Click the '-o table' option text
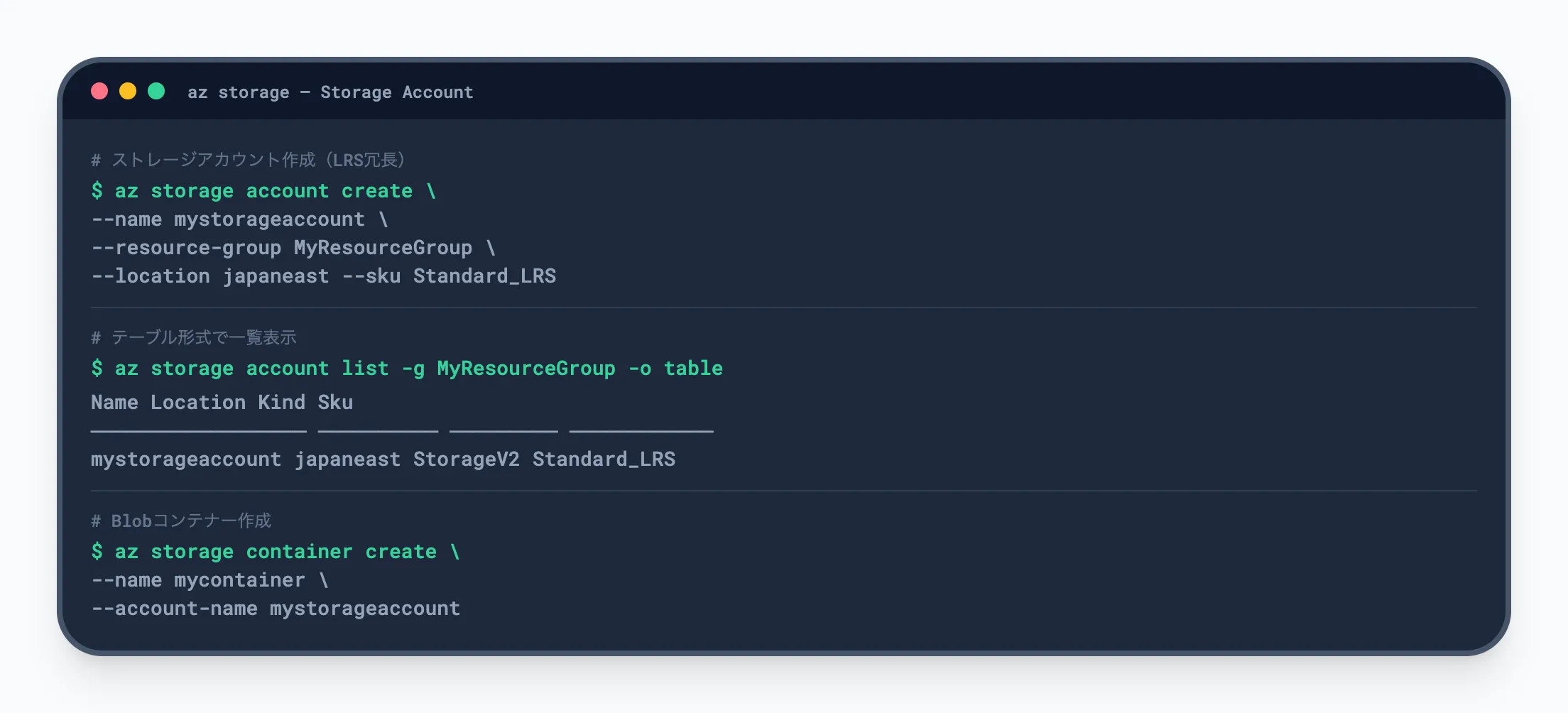 [x=675, y=369]
